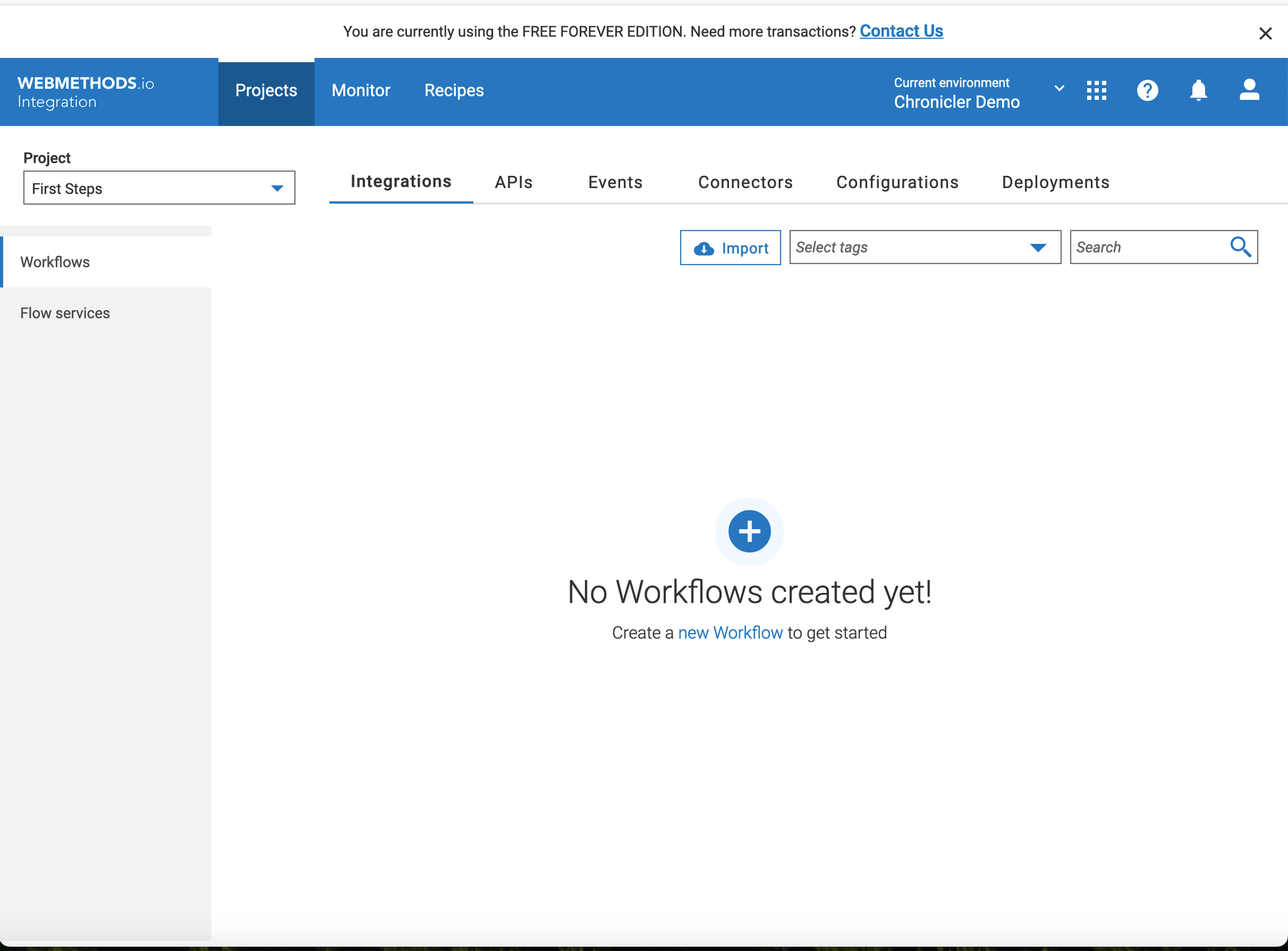Expand the Select tags dropdown
This screenshot has height=951, width=1288.
tap(924, 247)
